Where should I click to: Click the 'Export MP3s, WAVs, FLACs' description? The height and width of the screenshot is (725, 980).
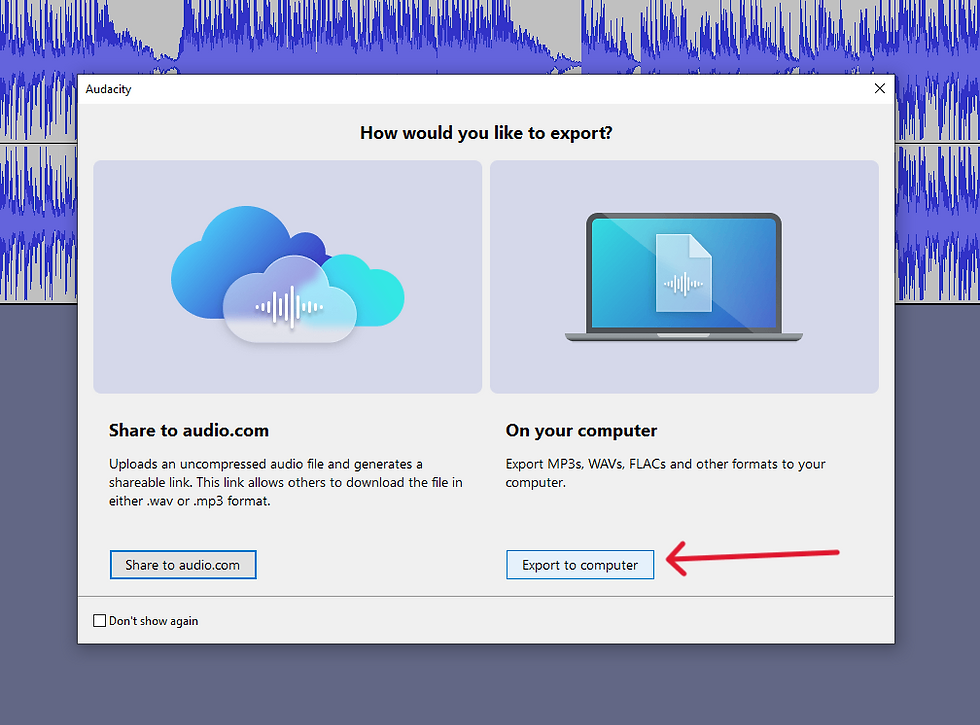[x=666, y=473]
